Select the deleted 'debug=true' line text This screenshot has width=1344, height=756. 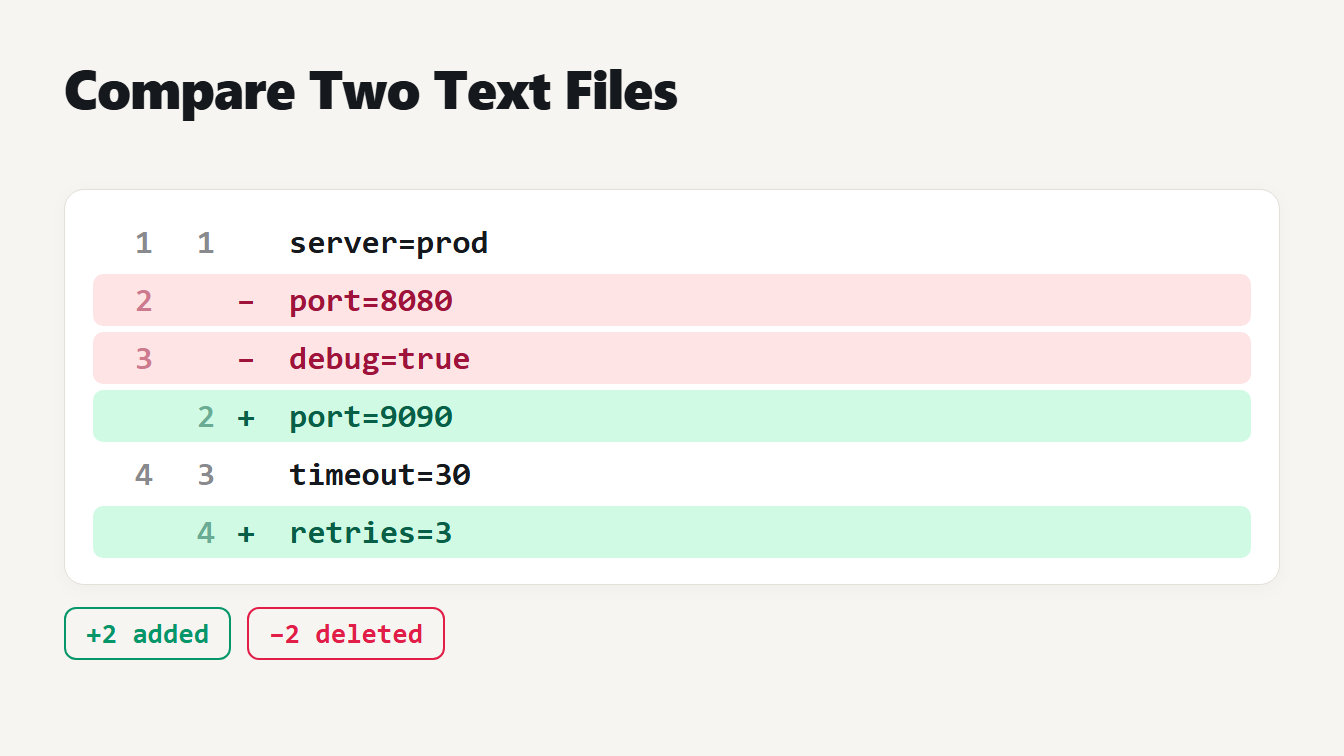[x=380, y=359]
